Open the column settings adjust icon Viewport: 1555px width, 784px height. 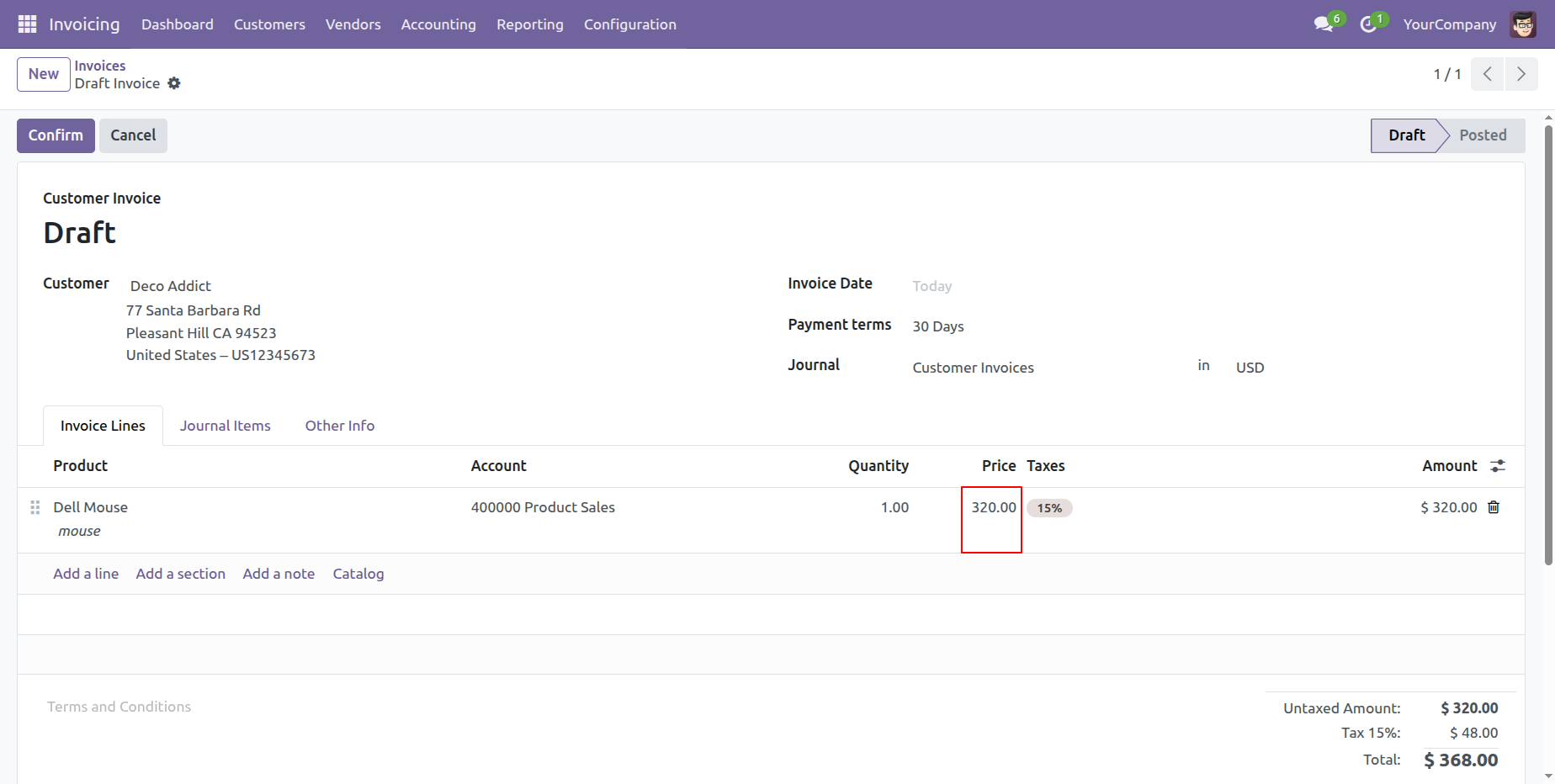(x=1498, y=466)
